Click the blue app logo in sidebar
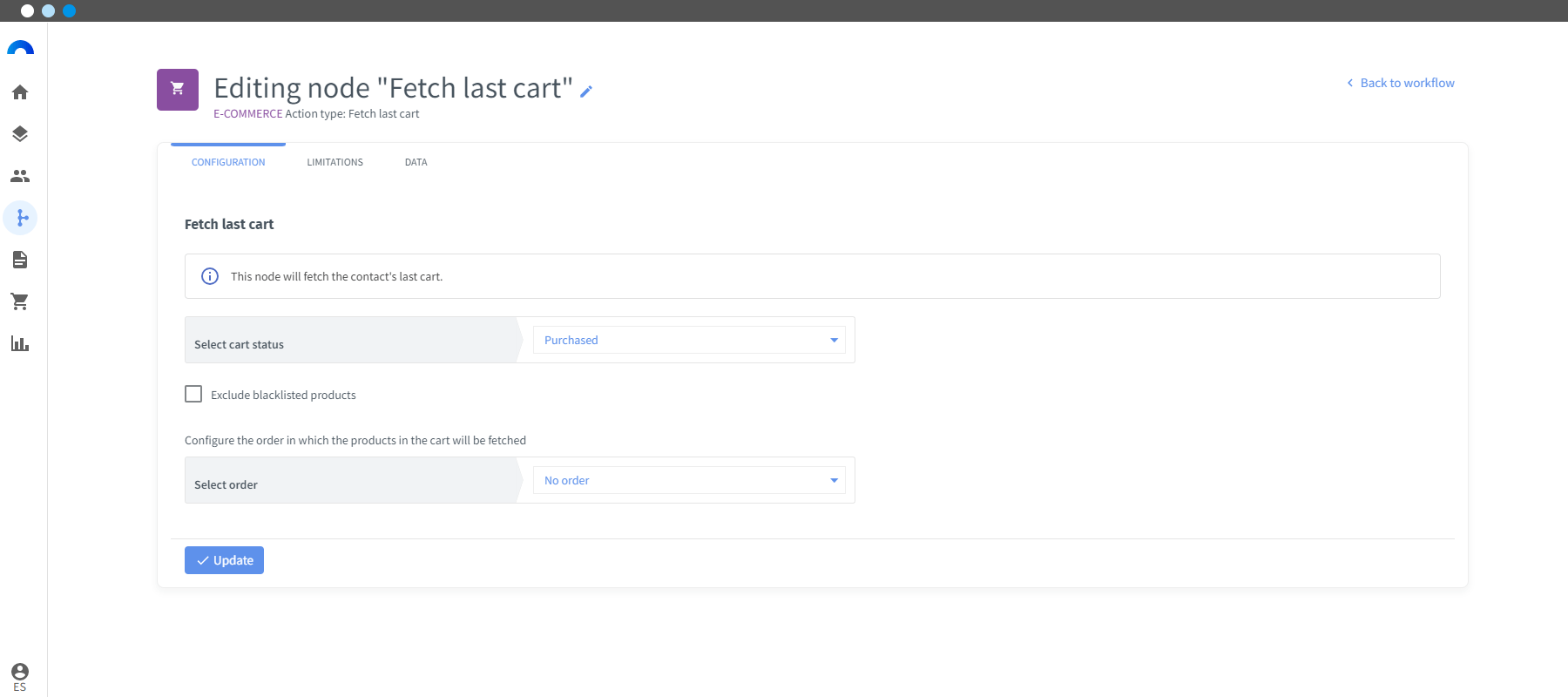1568x697 pixels. point(20,48)
